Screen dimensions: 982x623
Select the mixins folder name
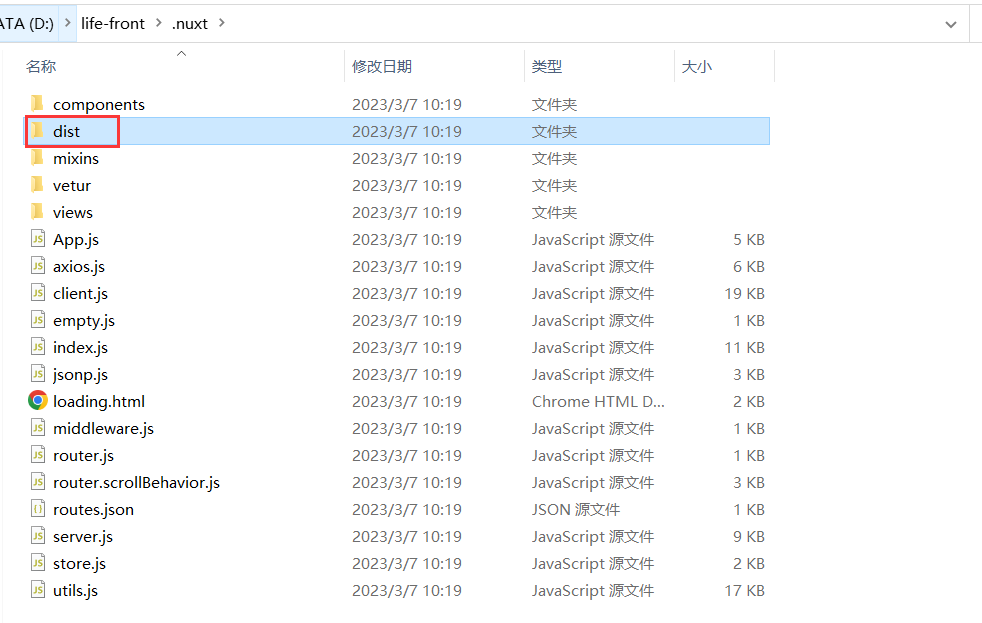point(76,158)
